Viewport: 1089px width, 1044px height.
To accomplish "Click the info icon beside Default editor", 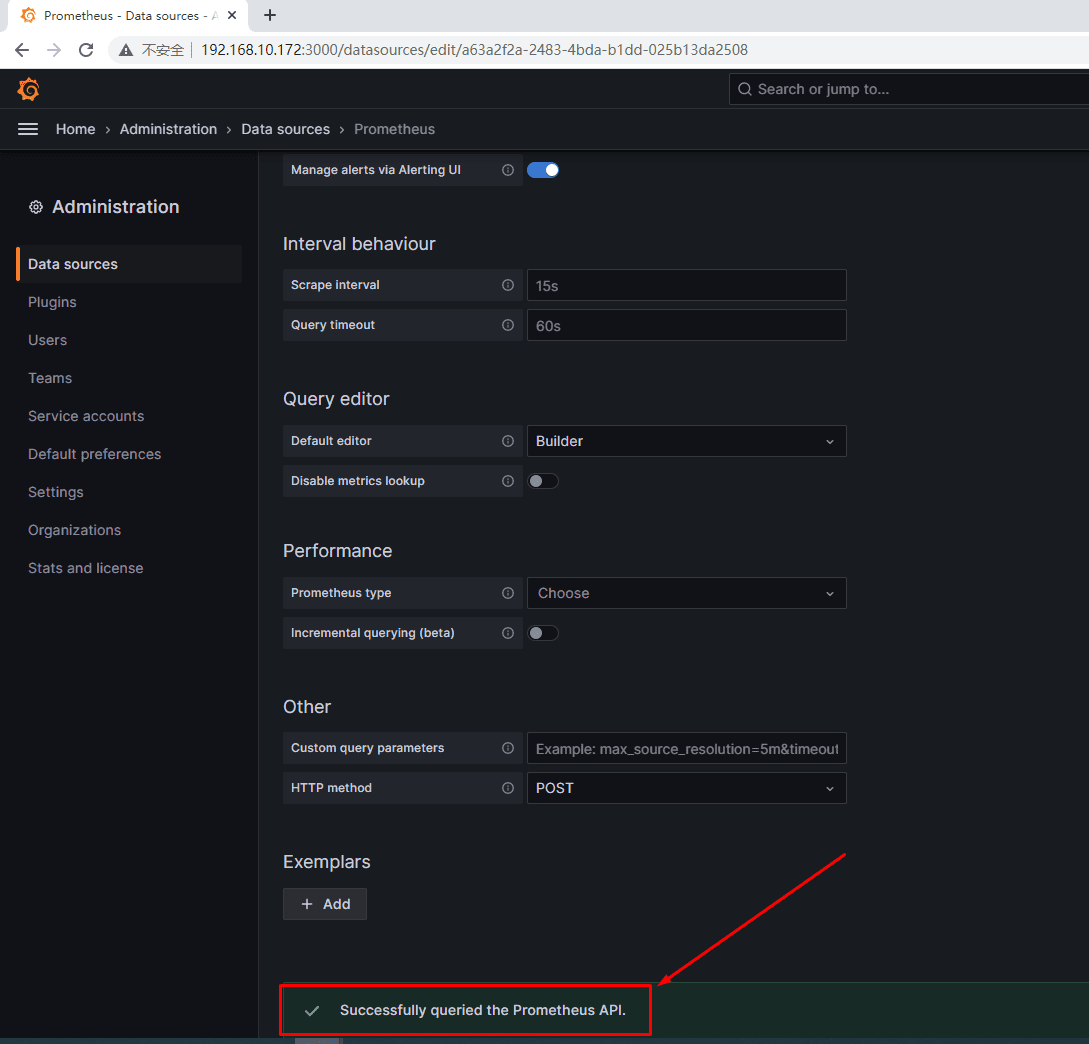I will (508, 441).
